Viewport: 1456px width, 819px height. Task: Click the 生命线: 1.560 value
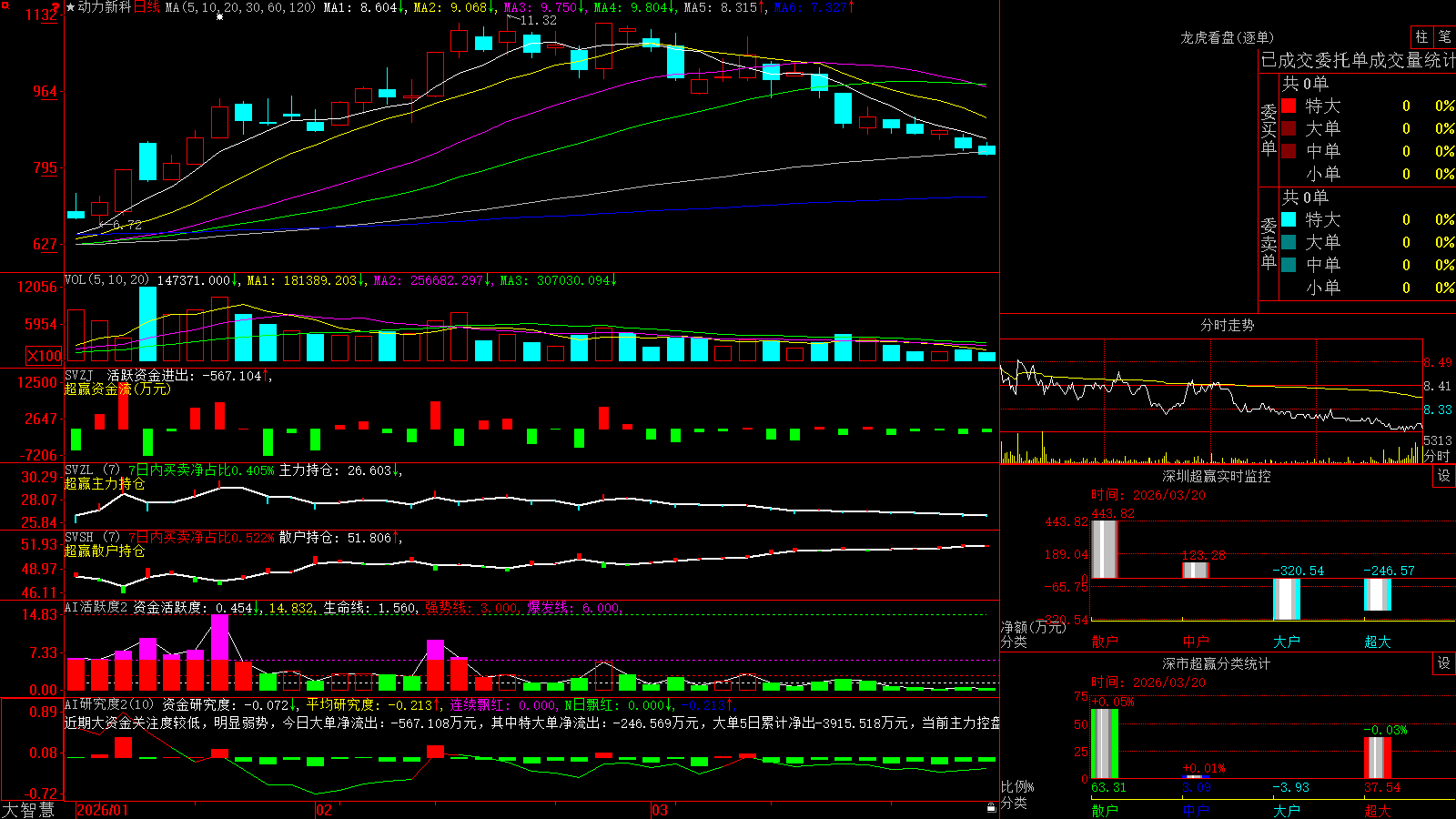point(370,607)
